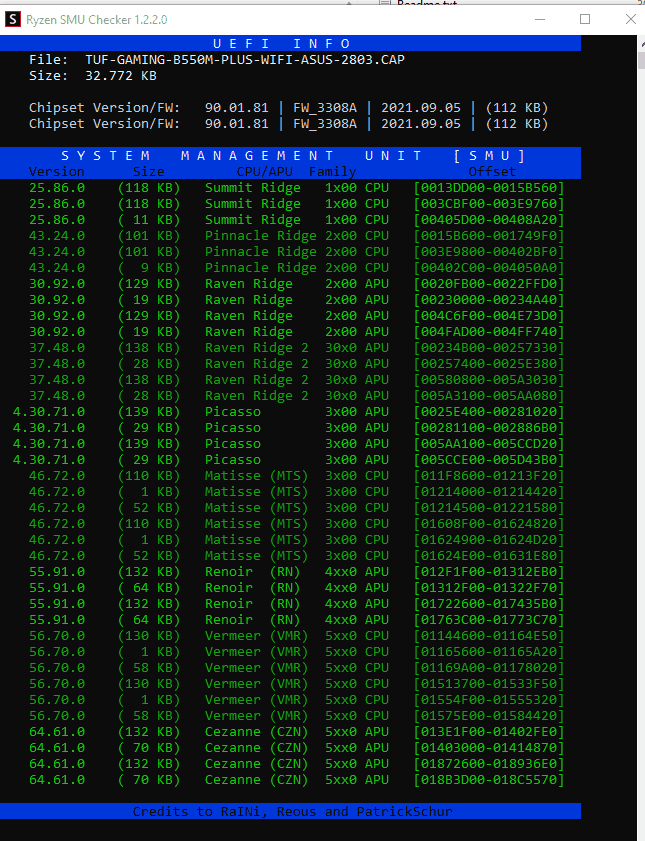The height and width of the screenshot is (841, 645).
Task: Click offset [01165600-01165A20]
Action: 488,652
